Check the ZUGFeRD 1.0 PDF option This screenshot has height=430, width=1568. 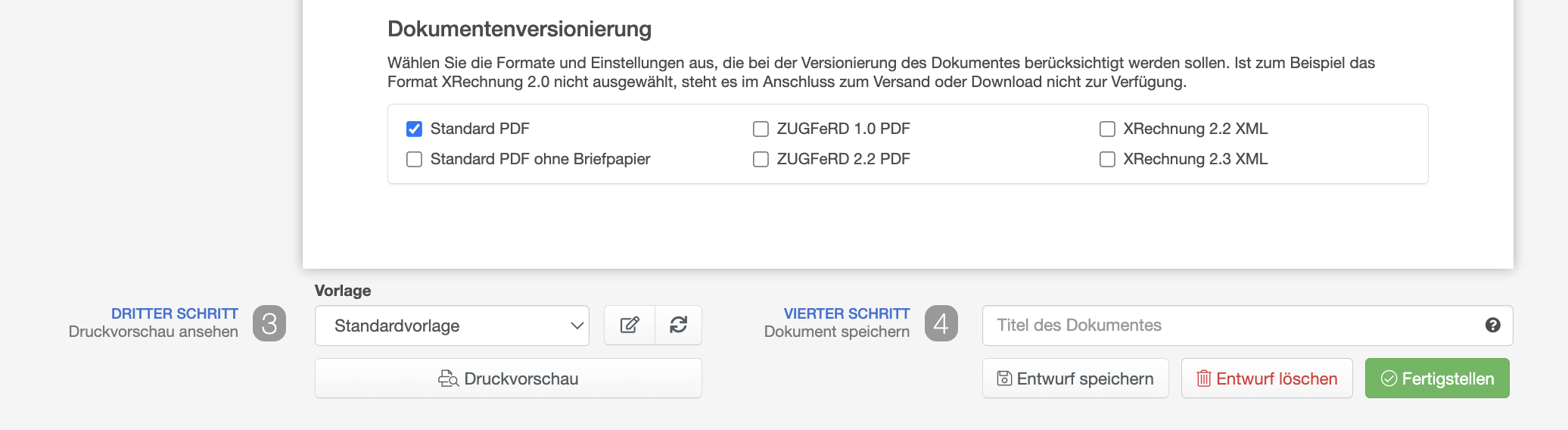761,129
